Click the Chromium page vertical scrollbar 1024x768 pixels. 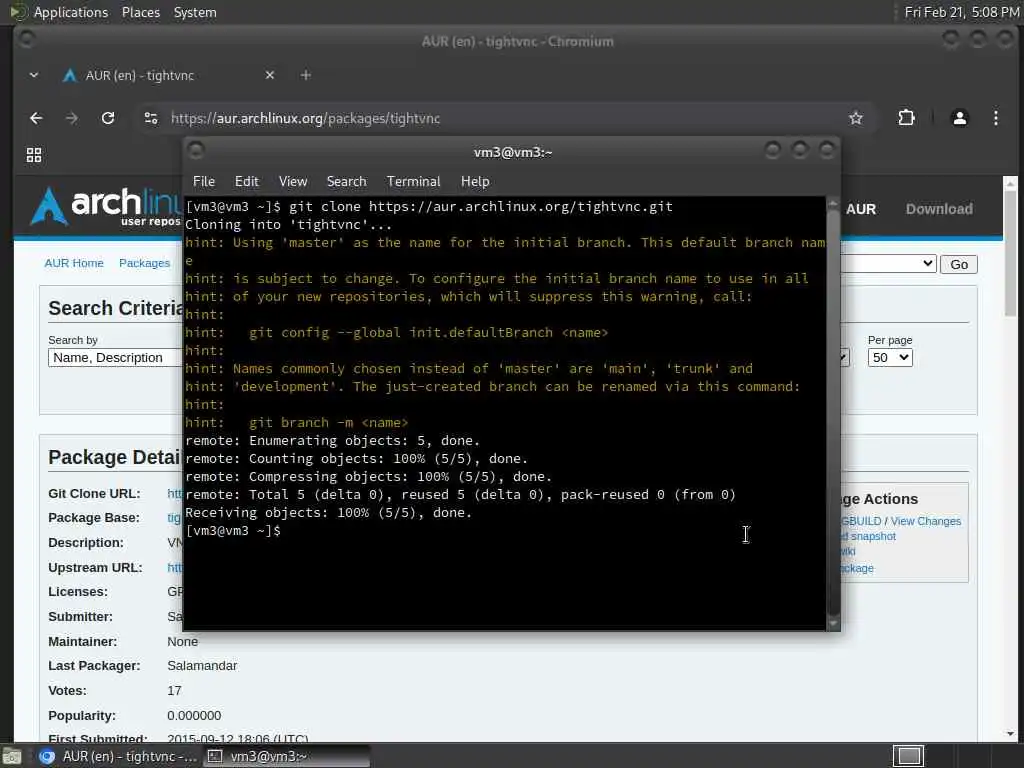pyautogui.click(x=1010, y=255)
